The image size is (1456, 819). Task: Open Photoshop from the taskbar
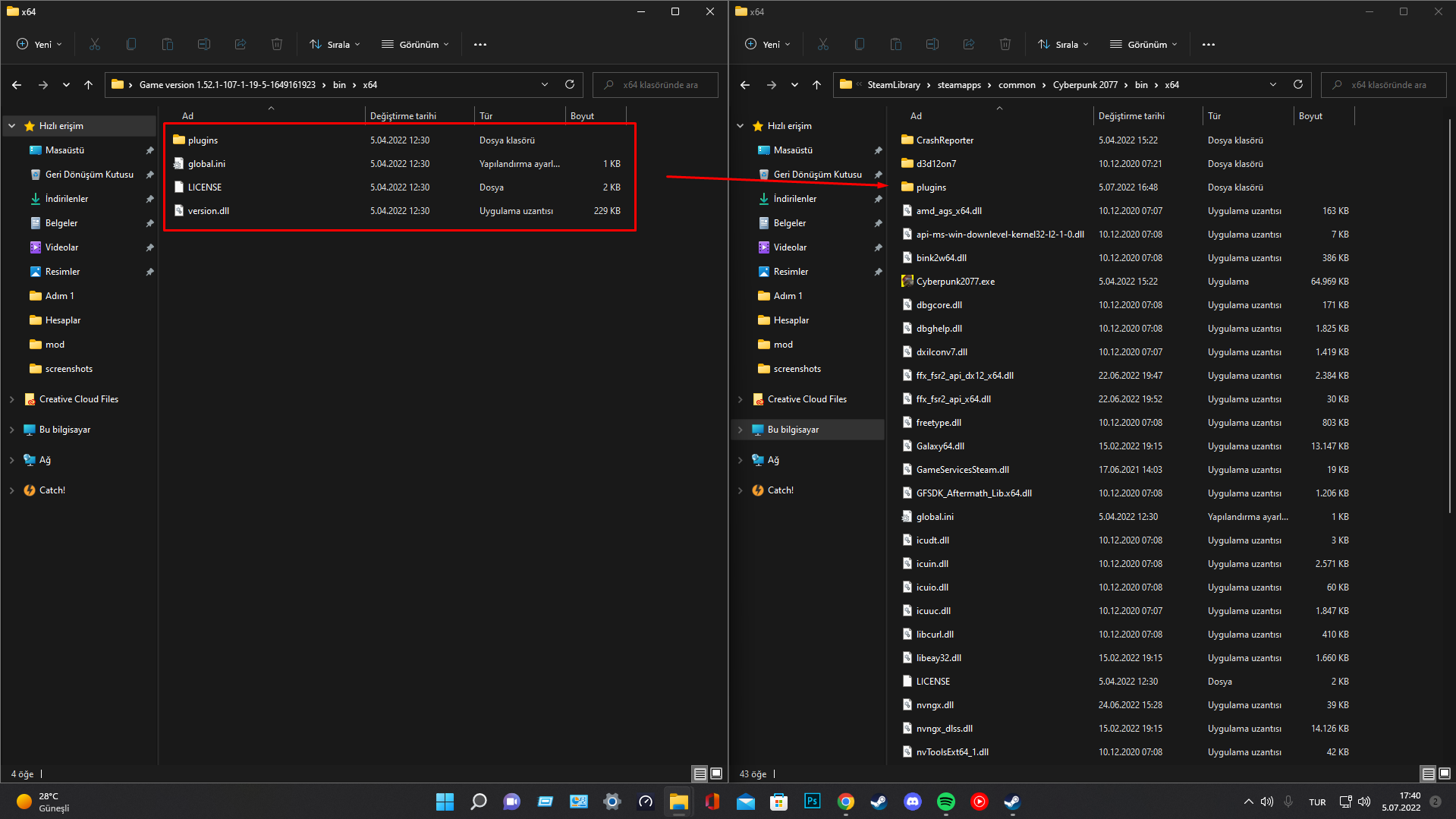(x=812, y=802)
